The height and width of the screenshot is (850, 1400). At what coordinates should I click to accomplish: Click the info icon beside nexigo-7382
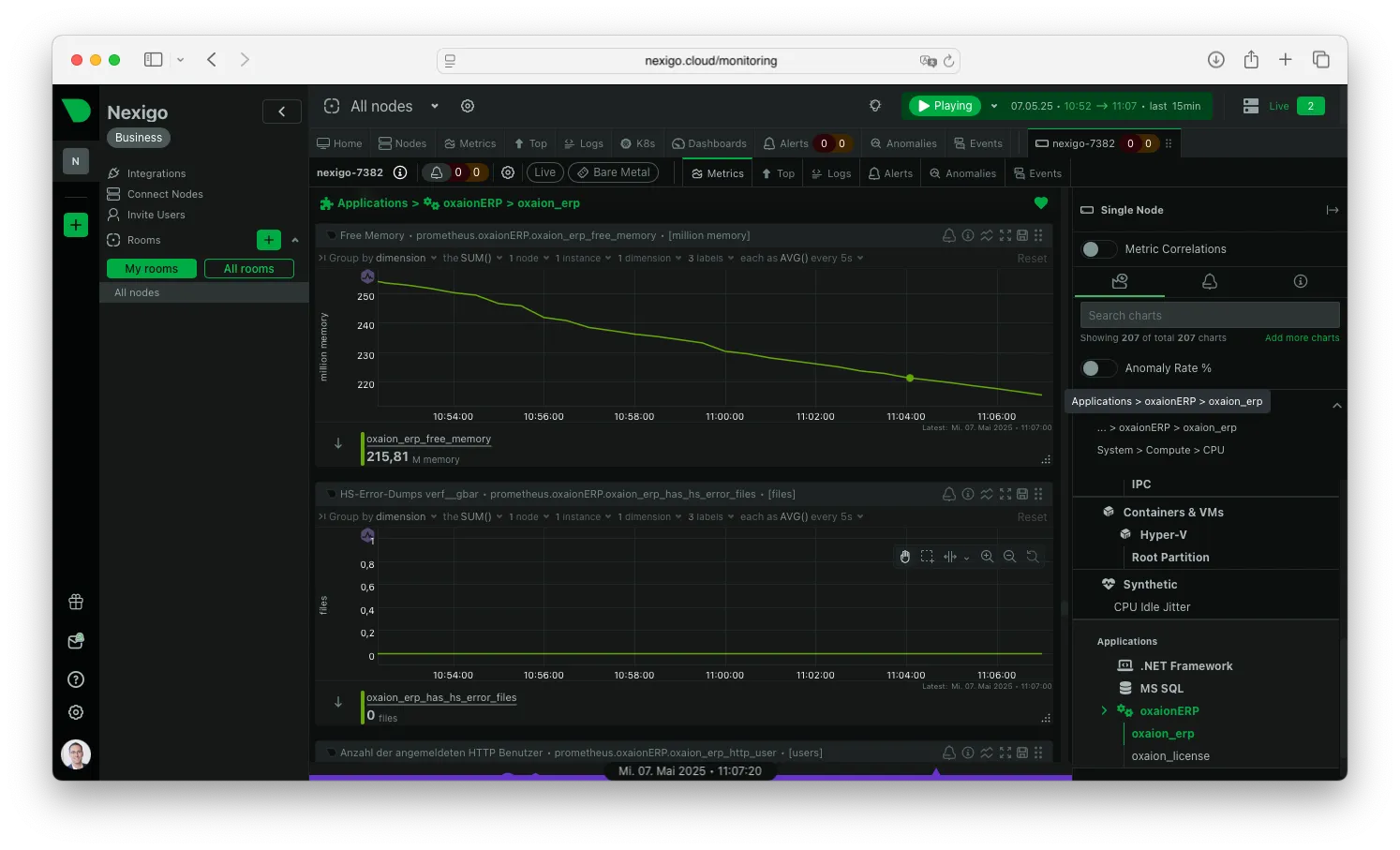click(400, 172)
